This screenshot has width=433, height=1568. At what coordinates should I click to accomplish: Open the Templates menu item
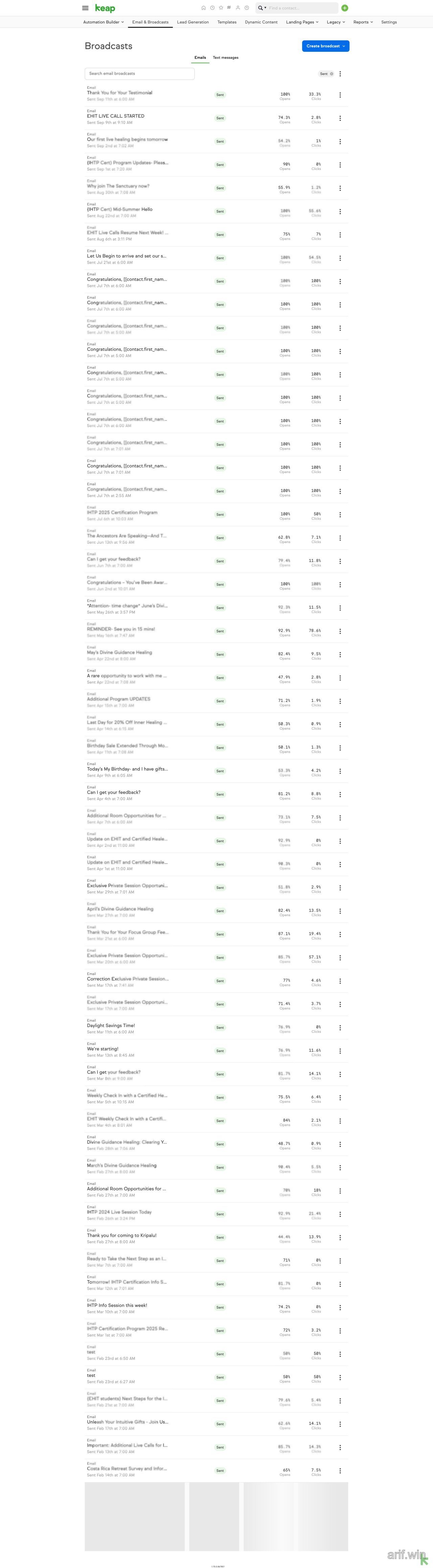[x=227, y=22]
